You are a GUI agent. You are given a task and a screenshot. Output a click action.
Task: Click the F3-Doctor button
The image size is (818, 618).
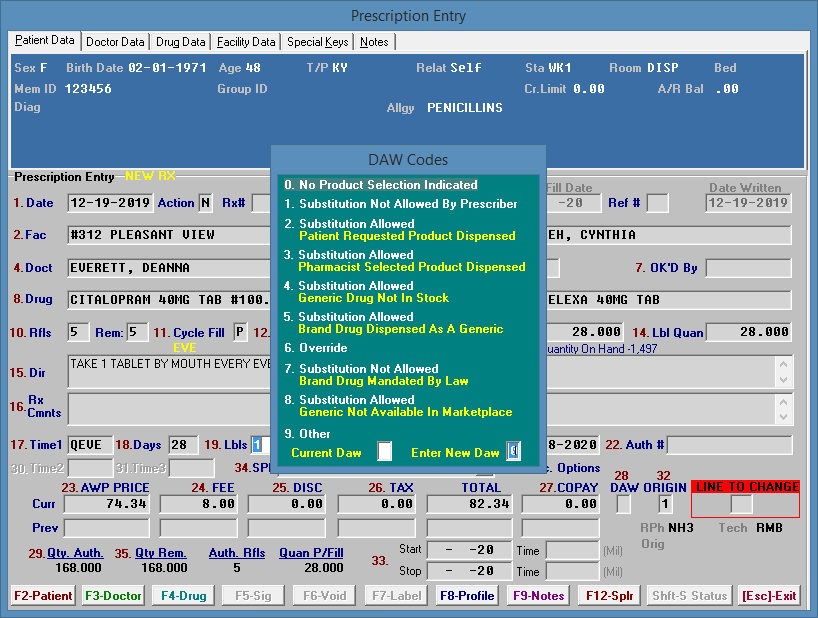(x=113, y=595)
